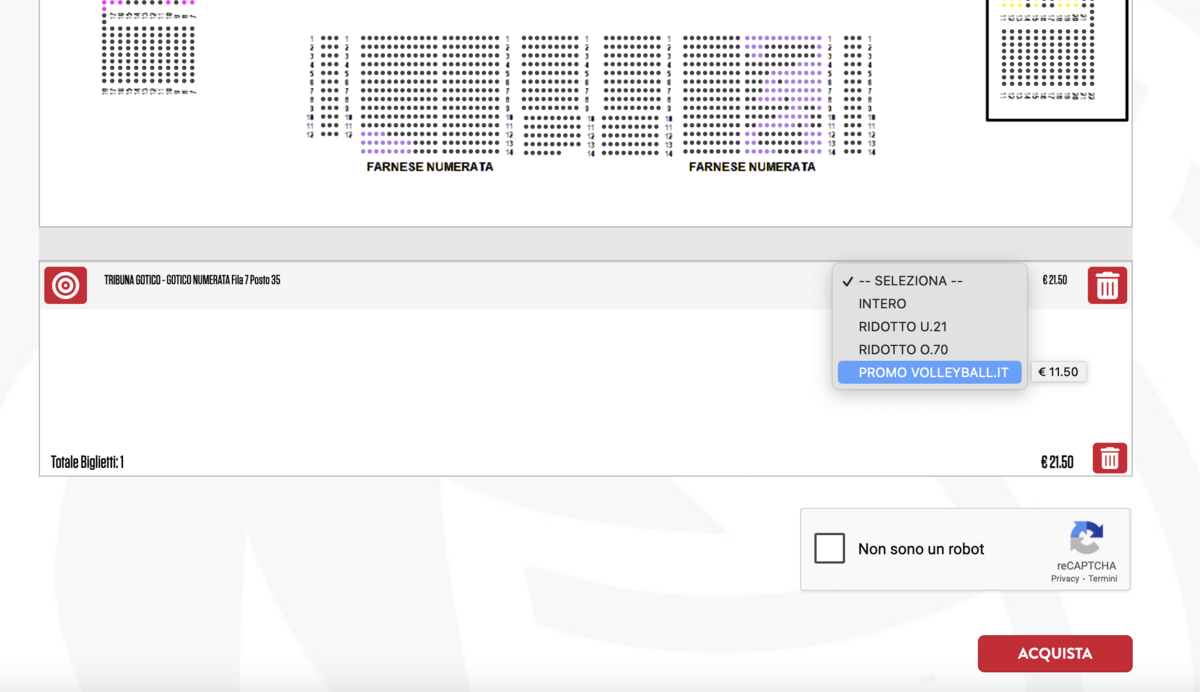
Task: Delete the Fila 7 Posto 35 ticket
Action: click(1107, 286)
